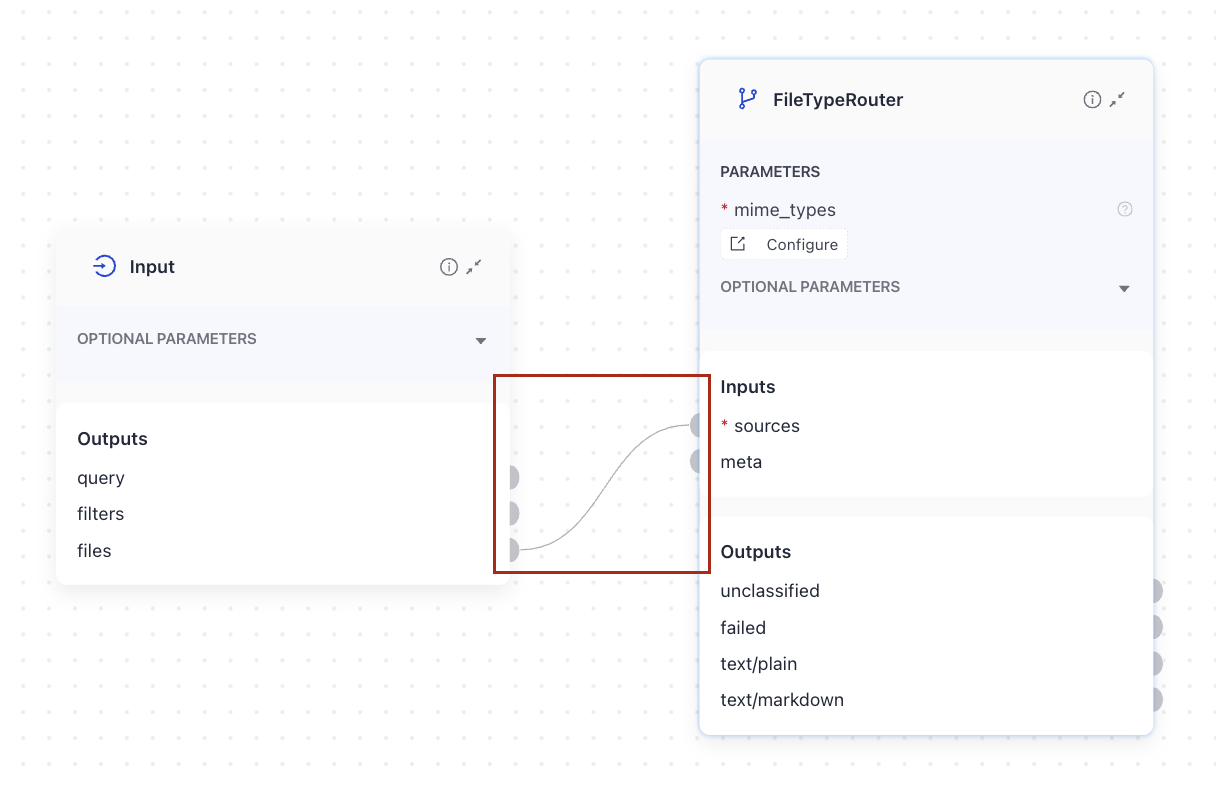Viewport: 1216px width, 788px height.
Task: Click the sources input connector port
Action: pyautogui.click(x=697, y=426)
